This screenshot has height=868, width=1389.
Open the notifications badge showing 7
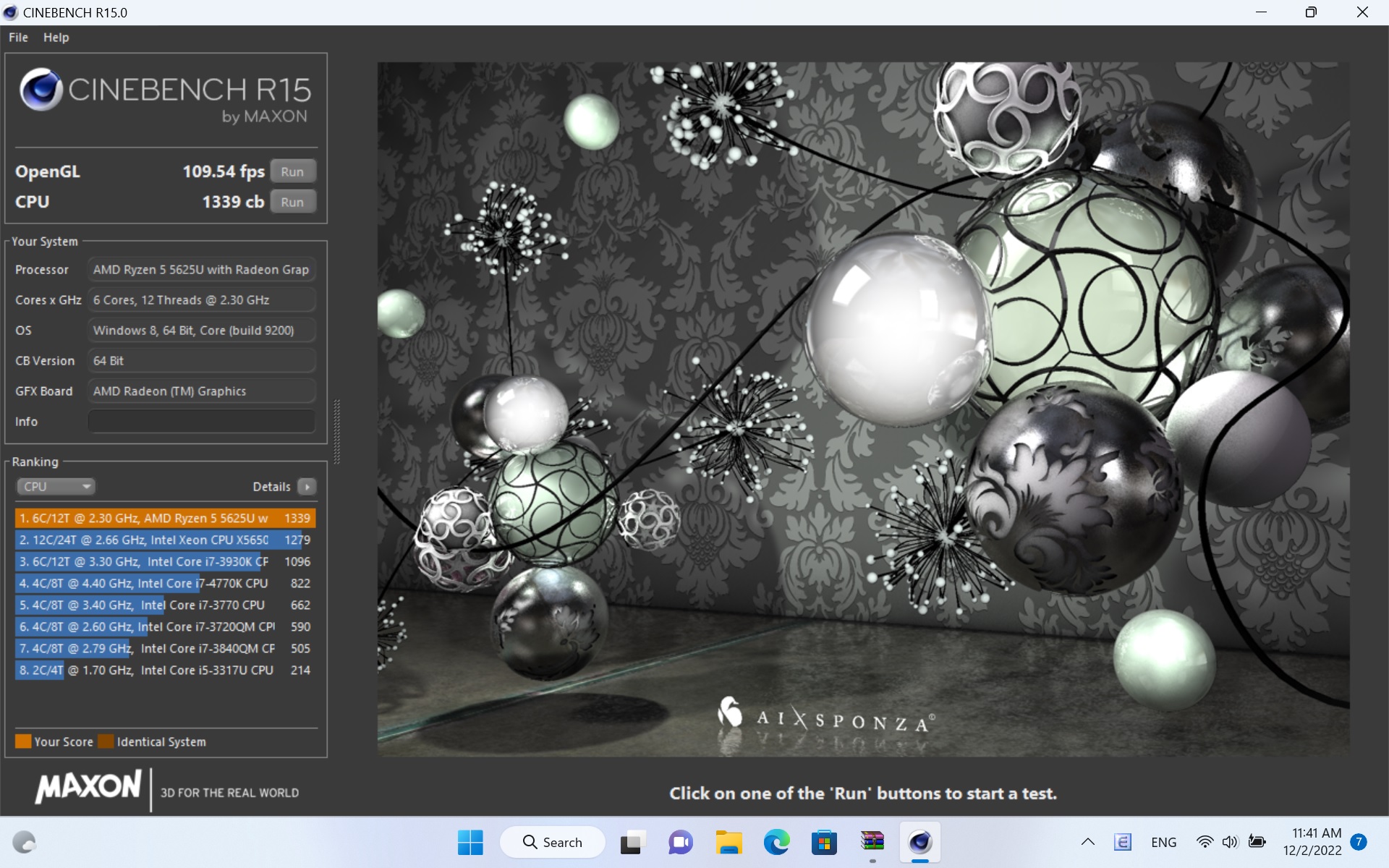[x=1359, y=842]
